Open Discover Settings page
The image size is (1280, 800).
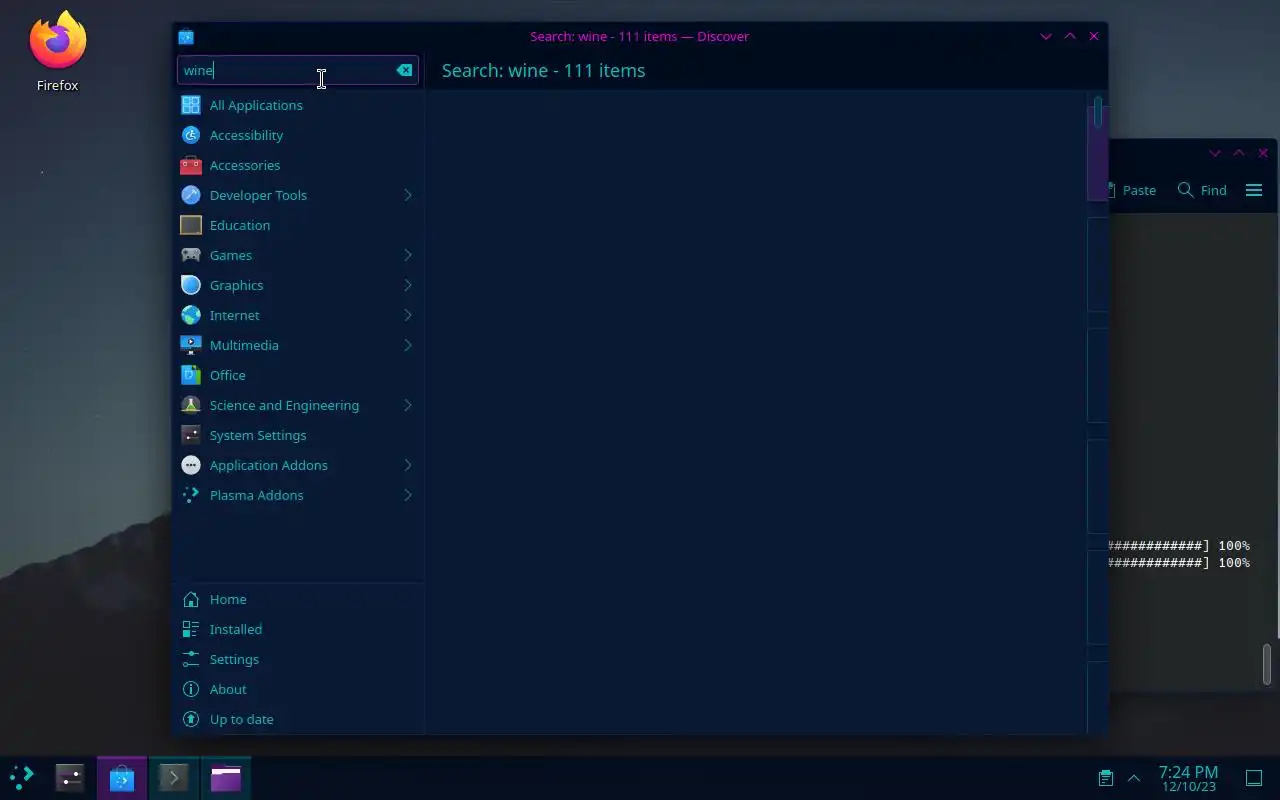(x=298, y=659)
